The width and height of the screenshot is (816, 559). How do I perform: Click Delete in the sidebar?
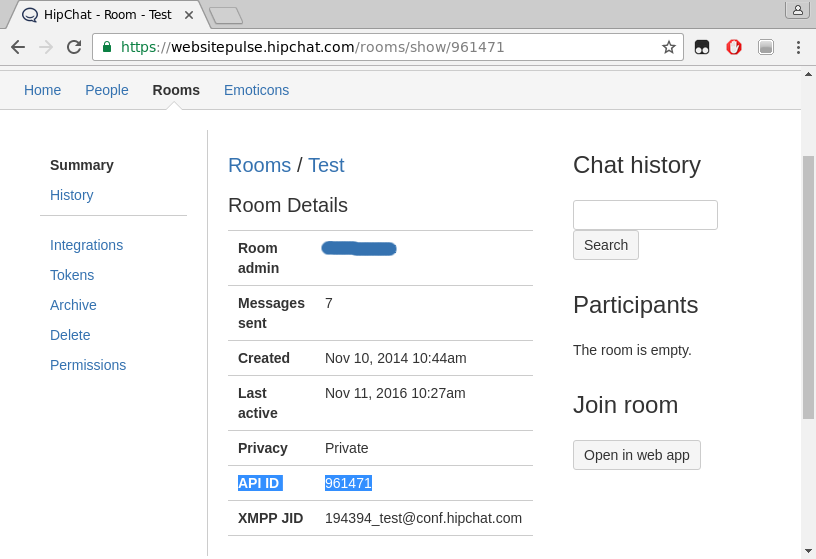[x=70, y=335]
